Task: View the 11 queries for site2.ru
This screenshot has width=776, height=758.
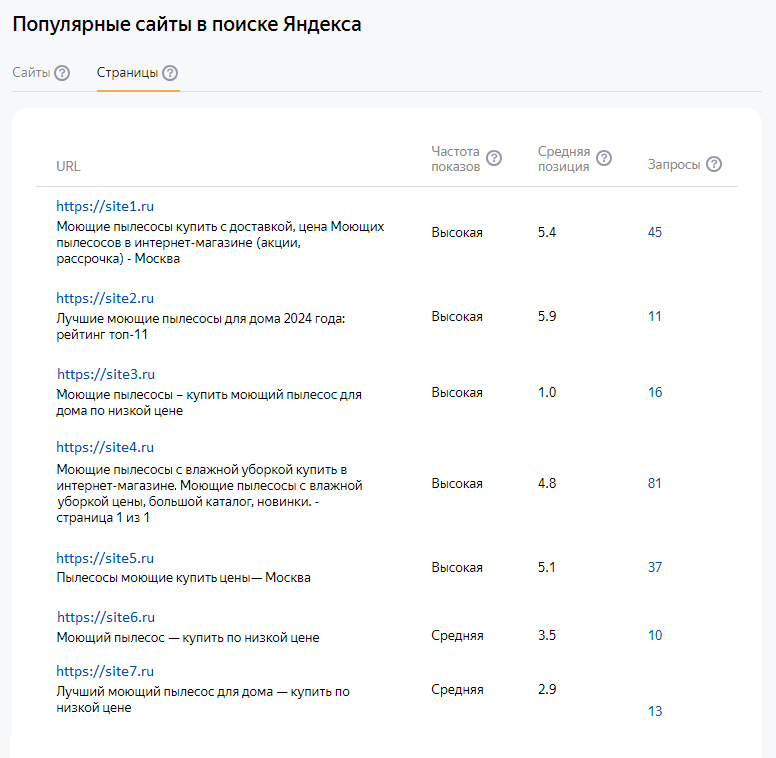Action: click(655, 316)
